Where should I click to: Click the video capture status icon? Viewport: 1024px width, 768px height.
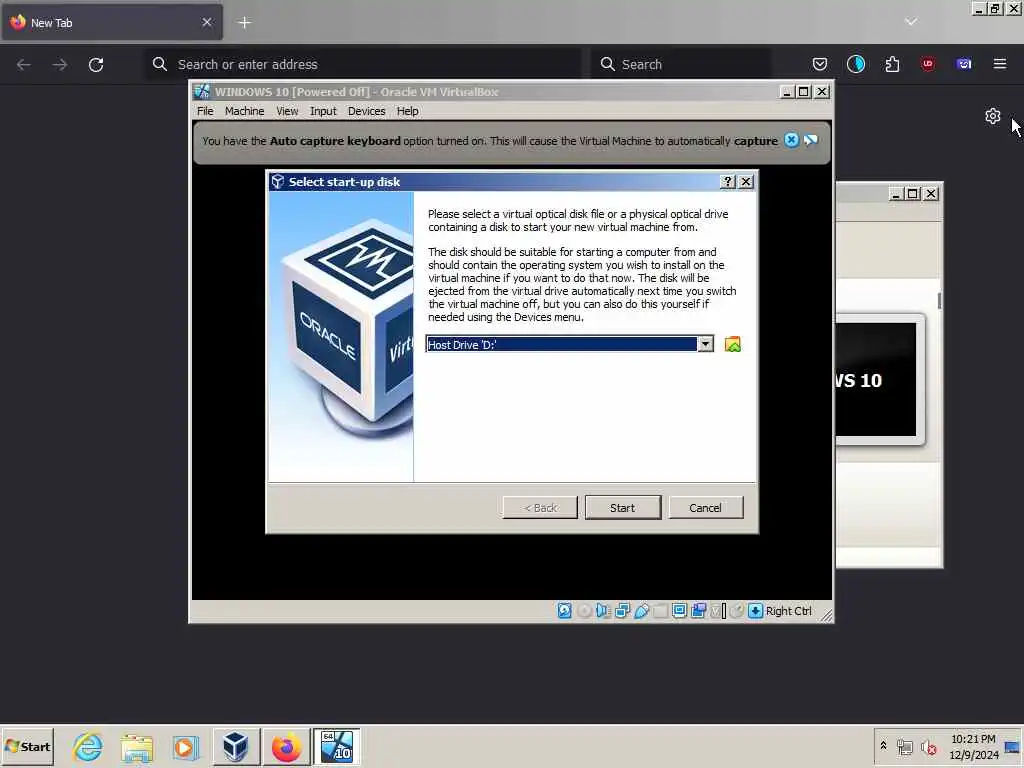(x=698, y=611)
